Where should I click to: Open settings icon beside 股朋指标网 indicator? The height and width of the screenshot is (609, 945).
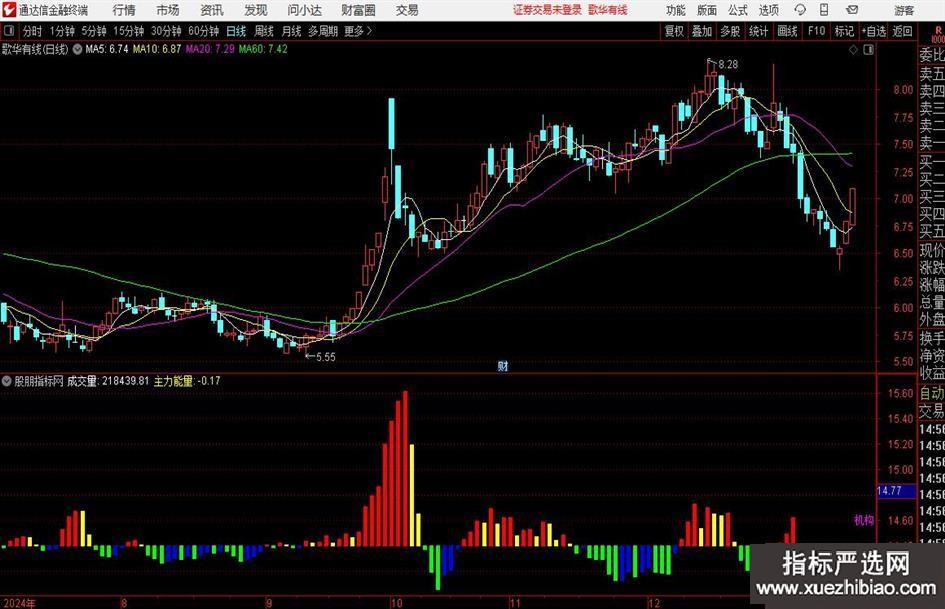(x=7, y=381)
